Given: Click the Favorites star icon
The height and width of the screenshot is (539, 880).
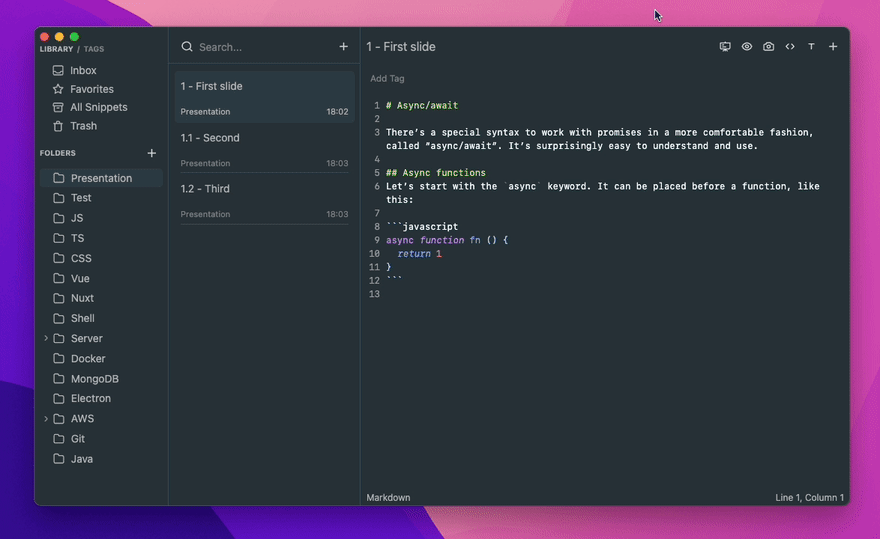Looking at the screenshot, I should coord(58,89).
